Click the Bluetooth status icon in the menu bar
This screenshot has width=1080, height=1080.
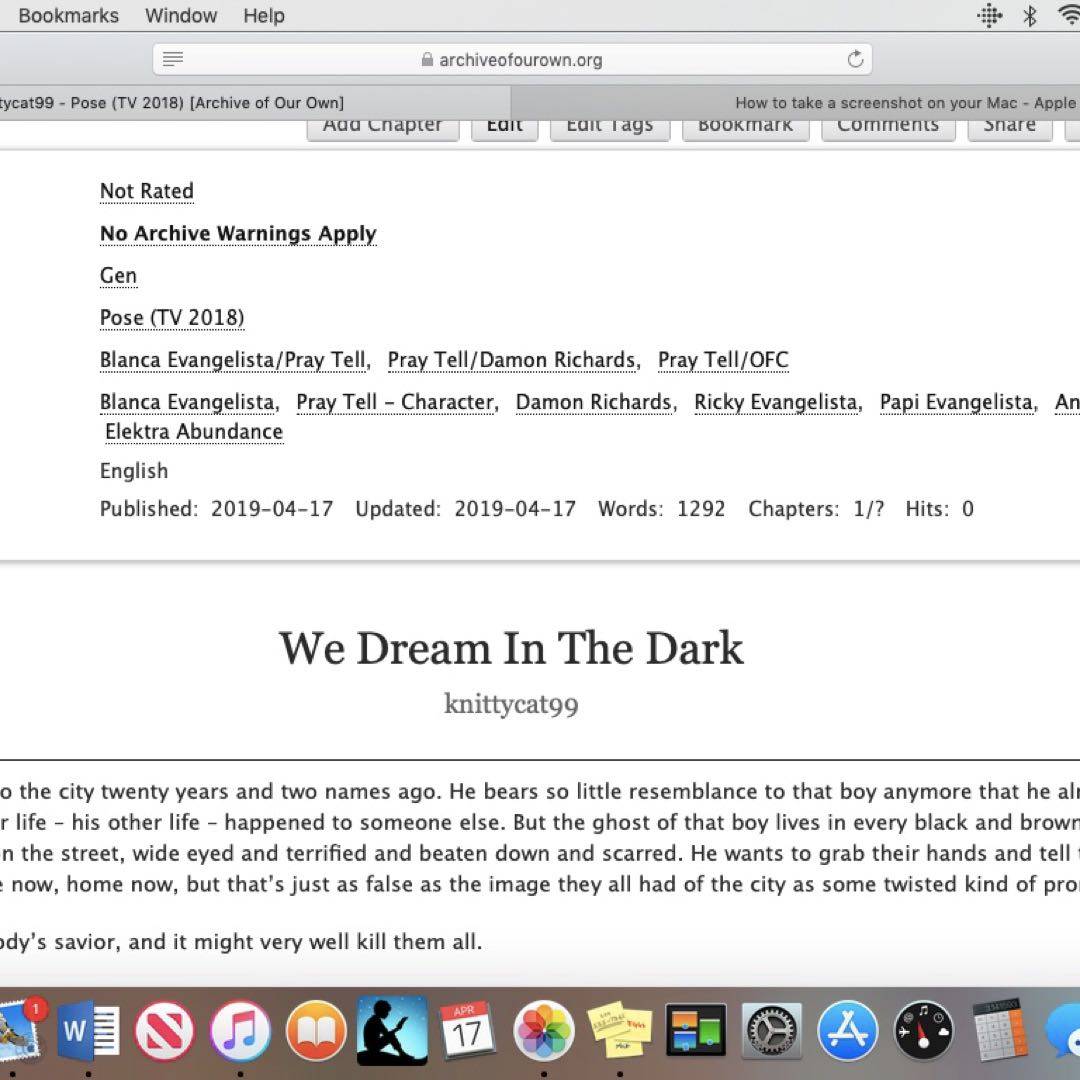(x=1029, y=16)
